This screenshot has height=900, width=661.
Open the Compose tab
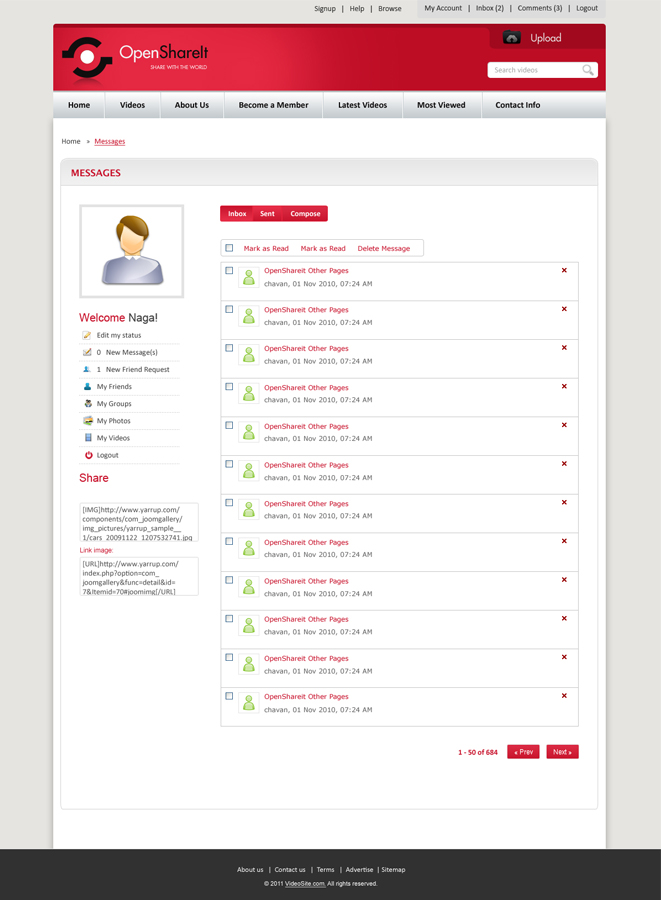(x=305, y=214)
